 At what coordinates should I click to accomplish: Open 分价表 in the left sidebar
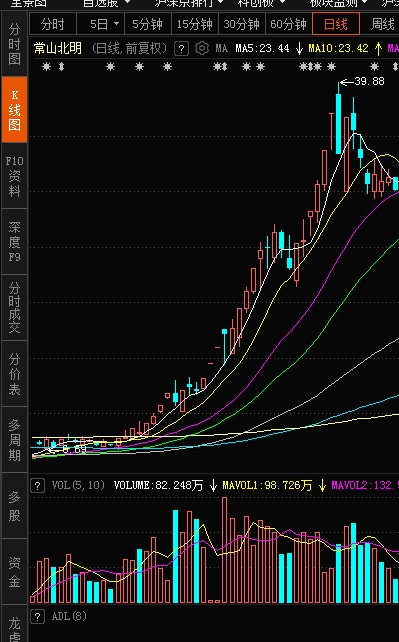[14, 374]
